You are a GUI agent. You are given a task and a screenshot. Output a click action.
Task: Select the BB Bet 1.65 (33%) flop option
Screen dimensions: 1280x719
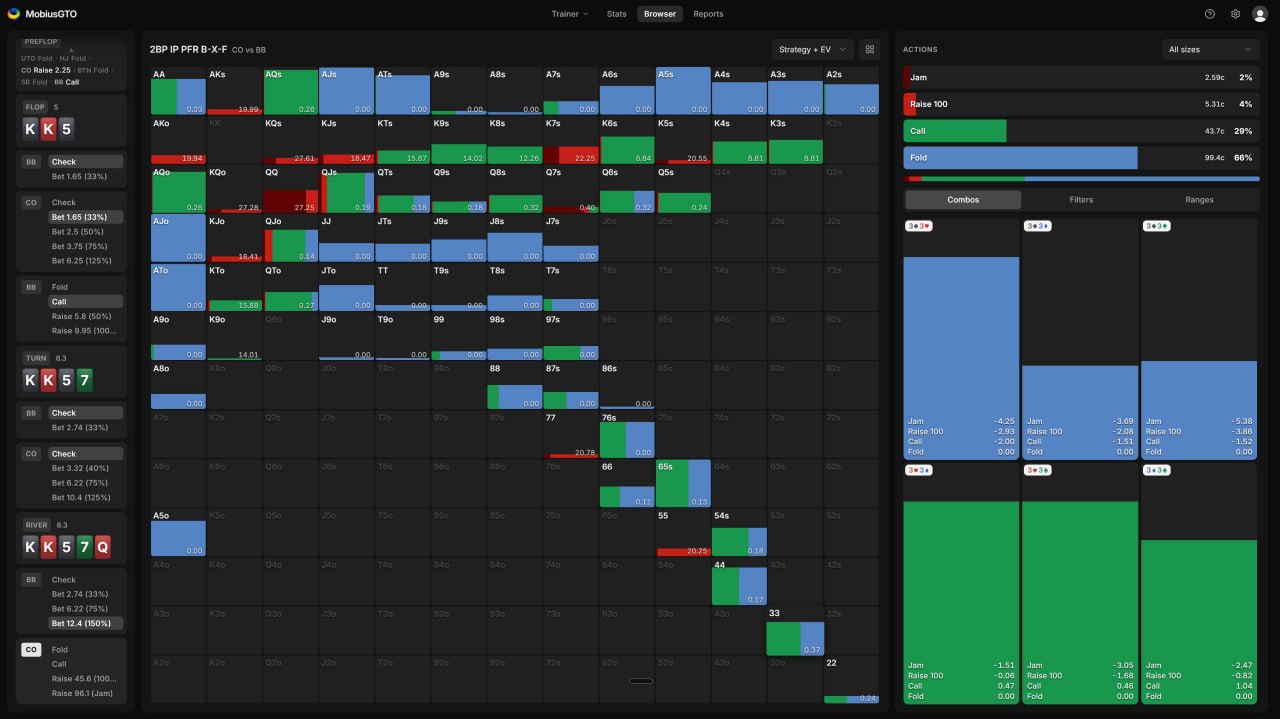point(80,176)
